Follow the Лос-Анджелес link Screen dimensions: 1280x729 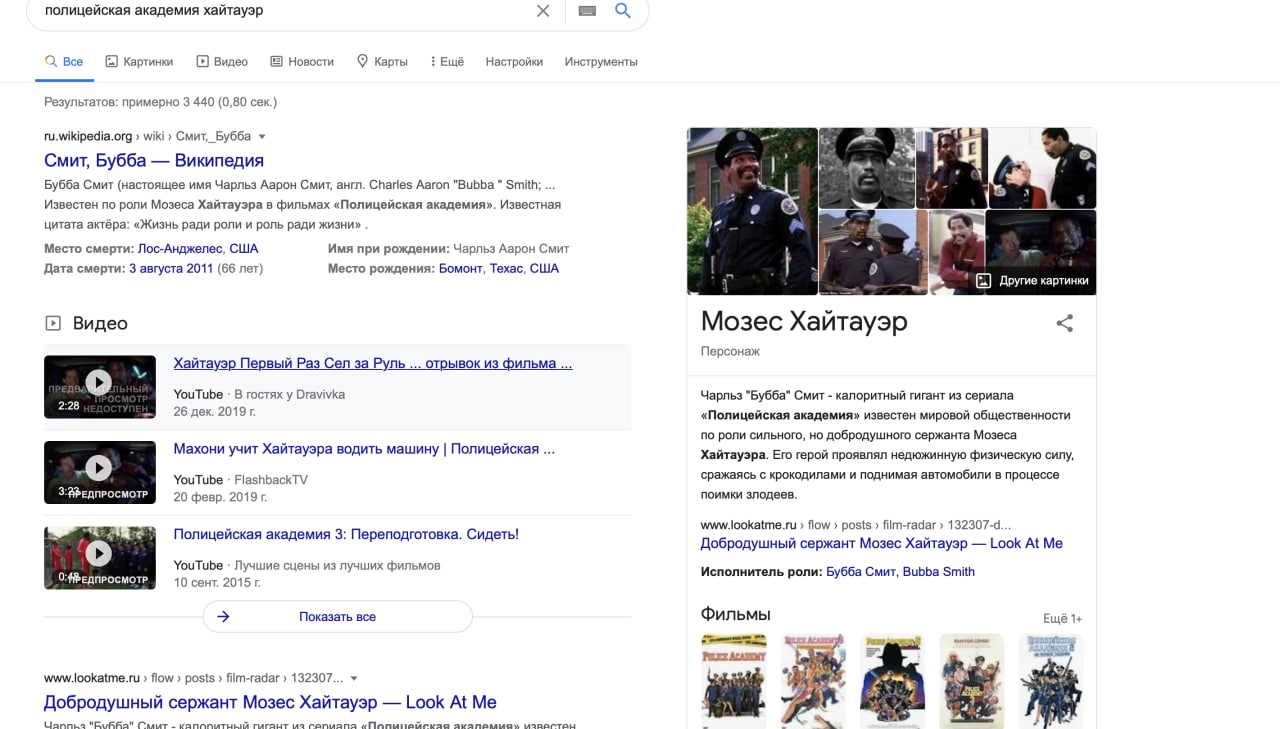[182, 248]
